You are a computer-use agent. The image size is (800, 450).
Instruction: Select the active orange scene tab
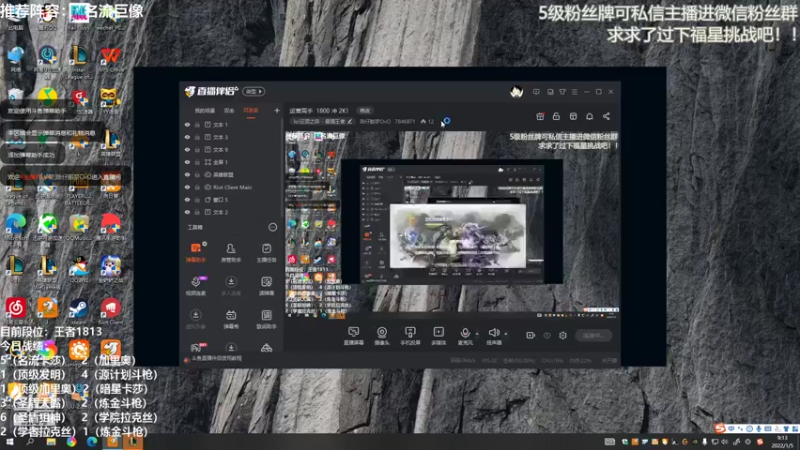click(251, 110)
